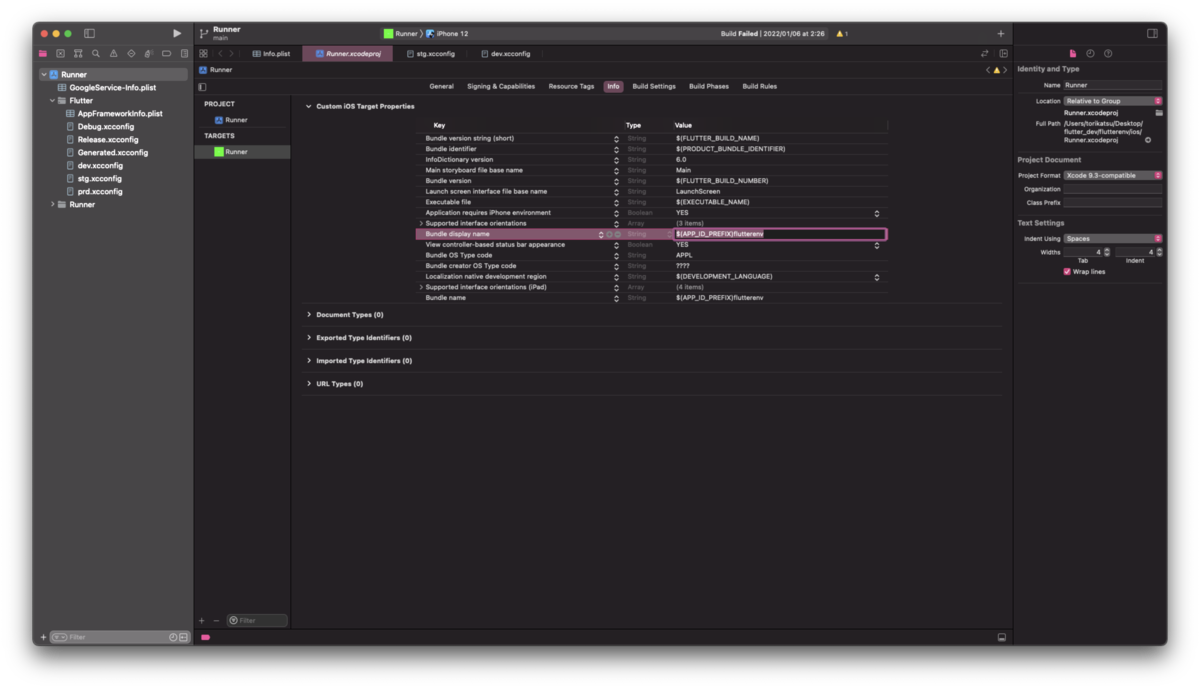Open the Info.plist editor tab
1200x689 pixels.
271,54
